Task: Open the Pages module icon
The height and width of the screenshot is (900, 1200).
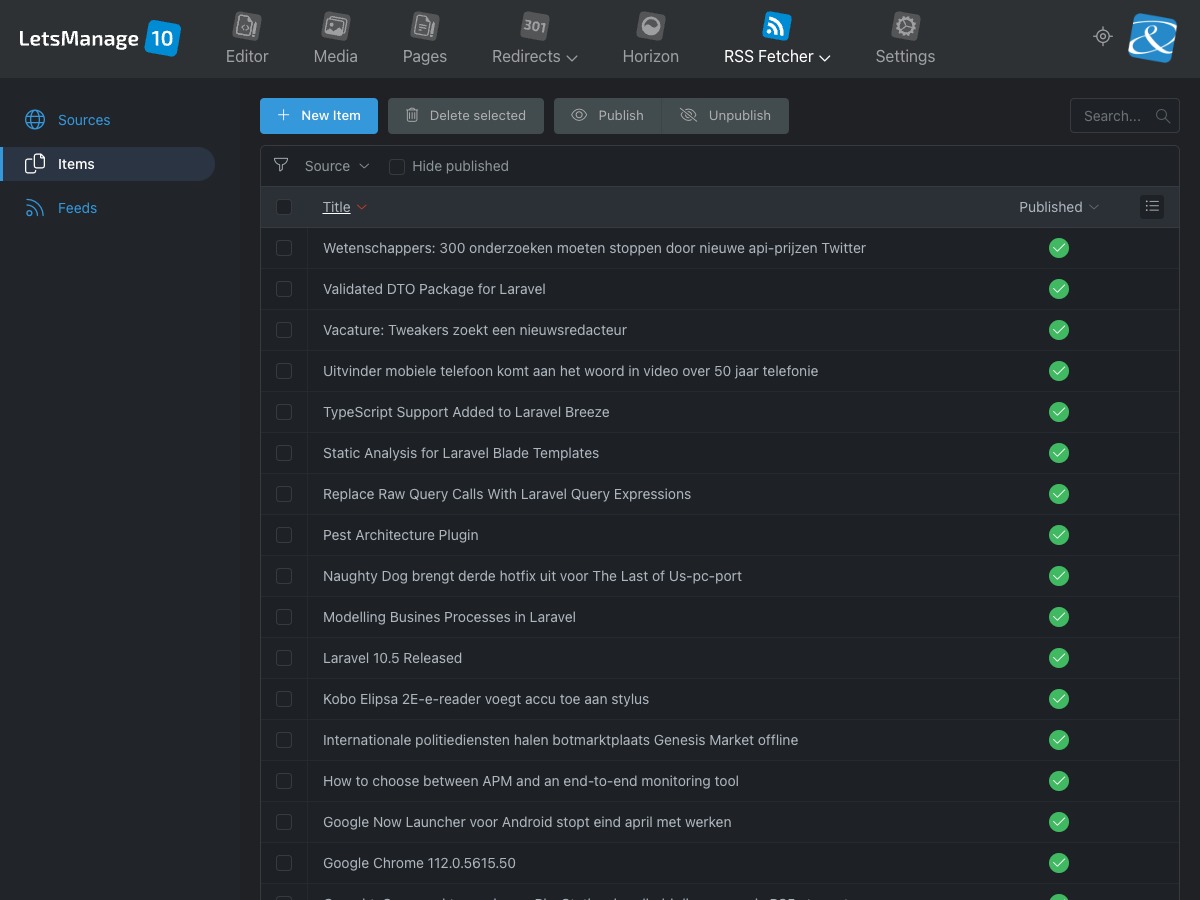Action: point(425,26)
